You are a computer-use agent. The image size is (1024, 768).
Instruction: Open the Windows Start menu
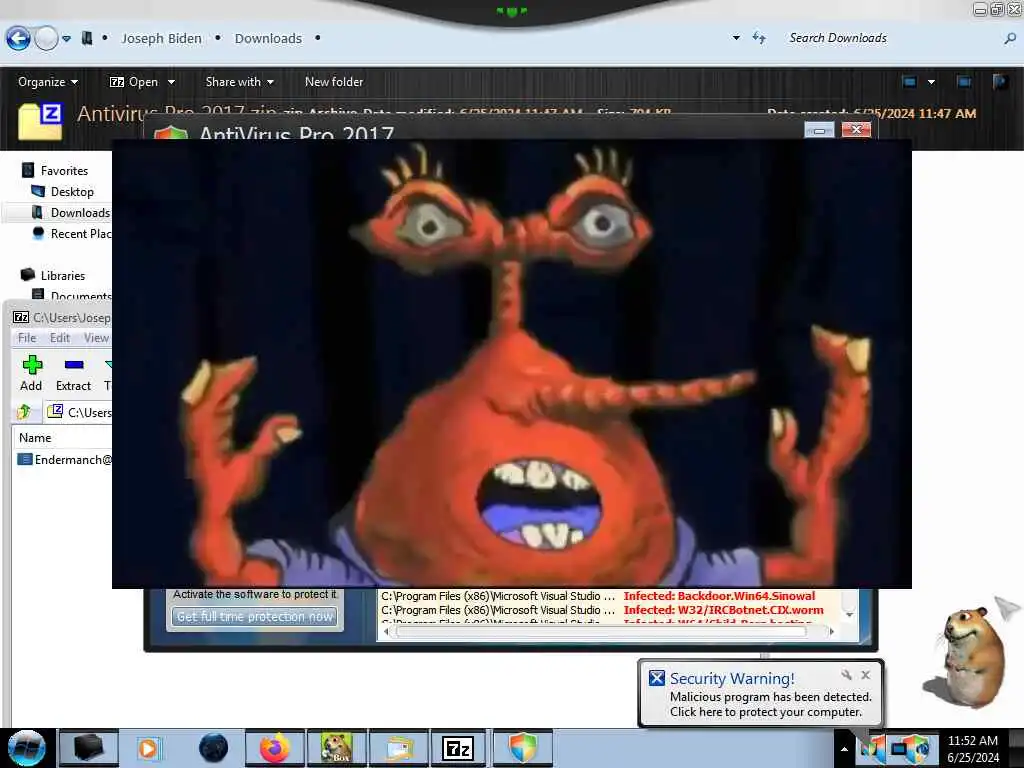point(25,748)
